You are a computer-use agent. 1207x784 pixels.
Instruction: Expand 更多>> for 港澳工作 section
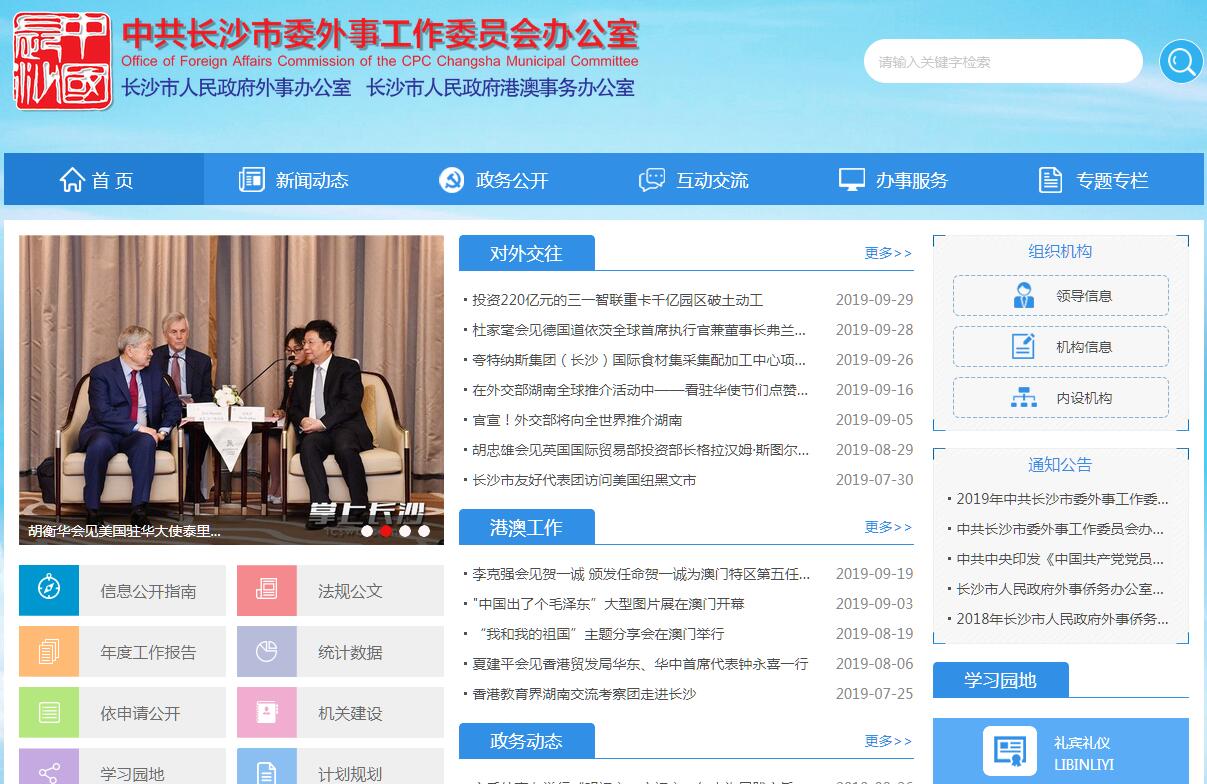coord(888,527)
